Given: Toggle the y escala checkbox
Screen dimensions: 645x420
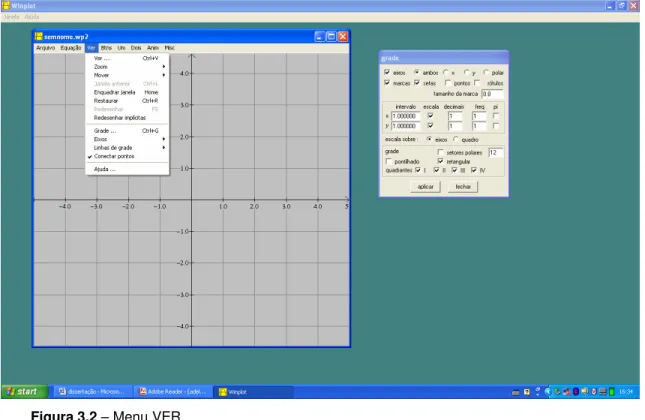Looking at the screenshot, I should pyautogui.click(x=430, y=125).
